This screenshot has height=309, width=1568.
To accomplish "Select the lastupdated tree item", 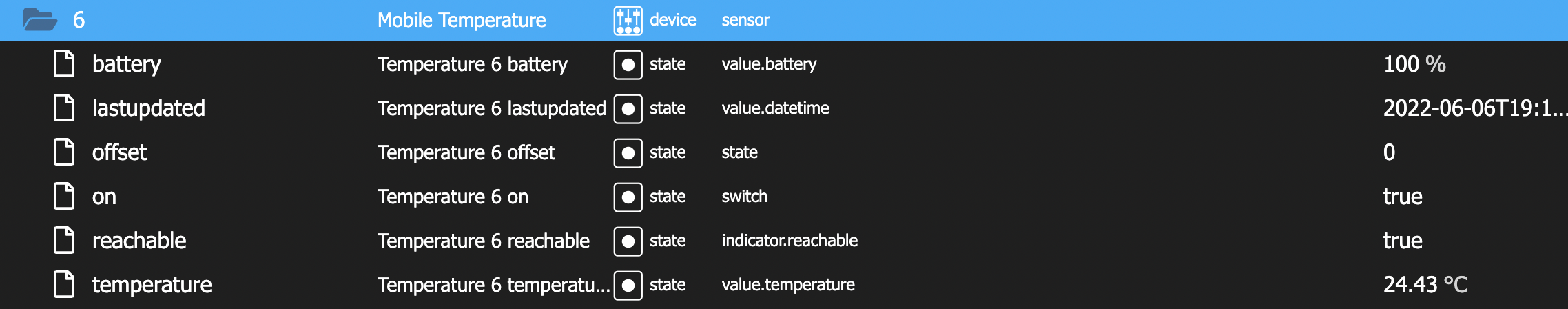I will click(148, 108).
